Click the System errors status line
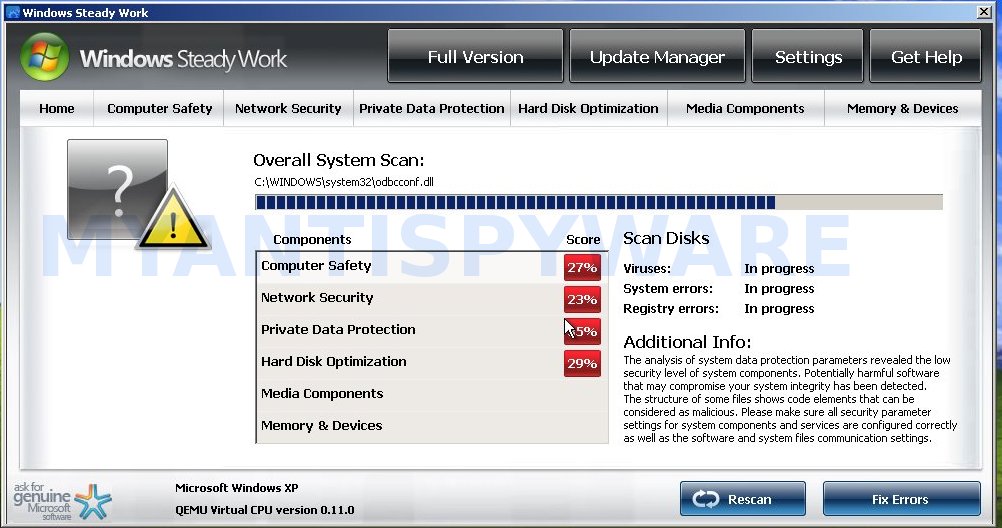This screenshot has width=1002, height=528. (x=719, y=288)
